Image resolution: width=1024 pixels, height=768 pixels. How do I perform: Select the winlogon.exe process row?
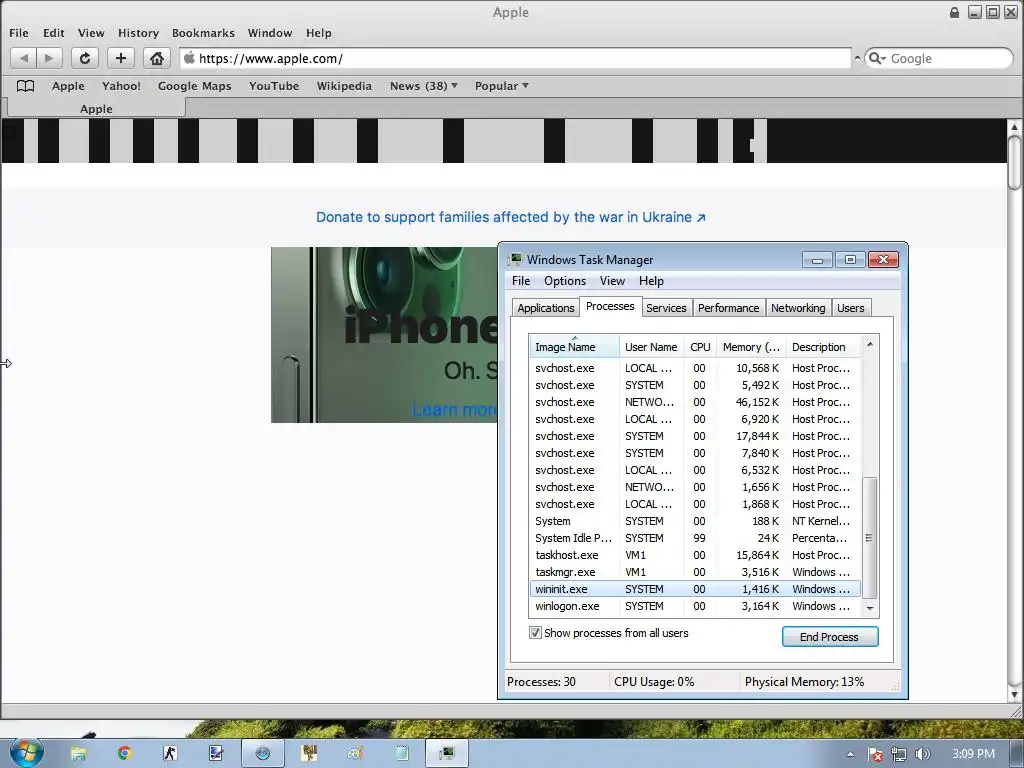coord(695,606)
